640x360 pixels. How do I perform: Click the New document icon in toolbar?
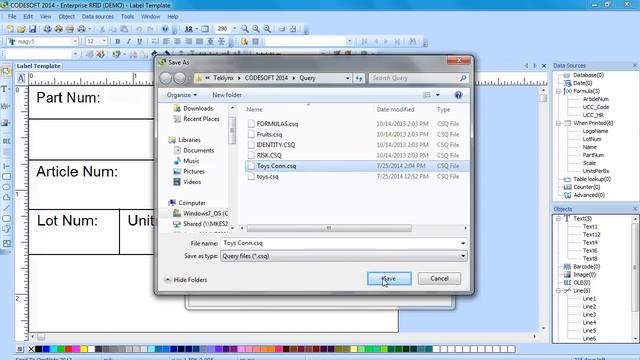pyautogui.click(x=10, y=29)
